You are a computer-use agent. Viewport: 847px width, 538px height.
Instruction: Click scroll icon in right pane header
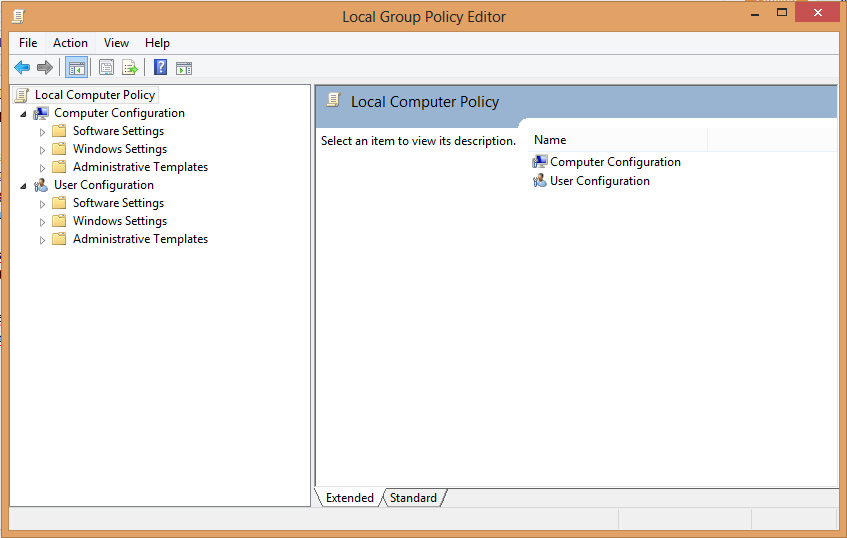(x=333, y=100)
